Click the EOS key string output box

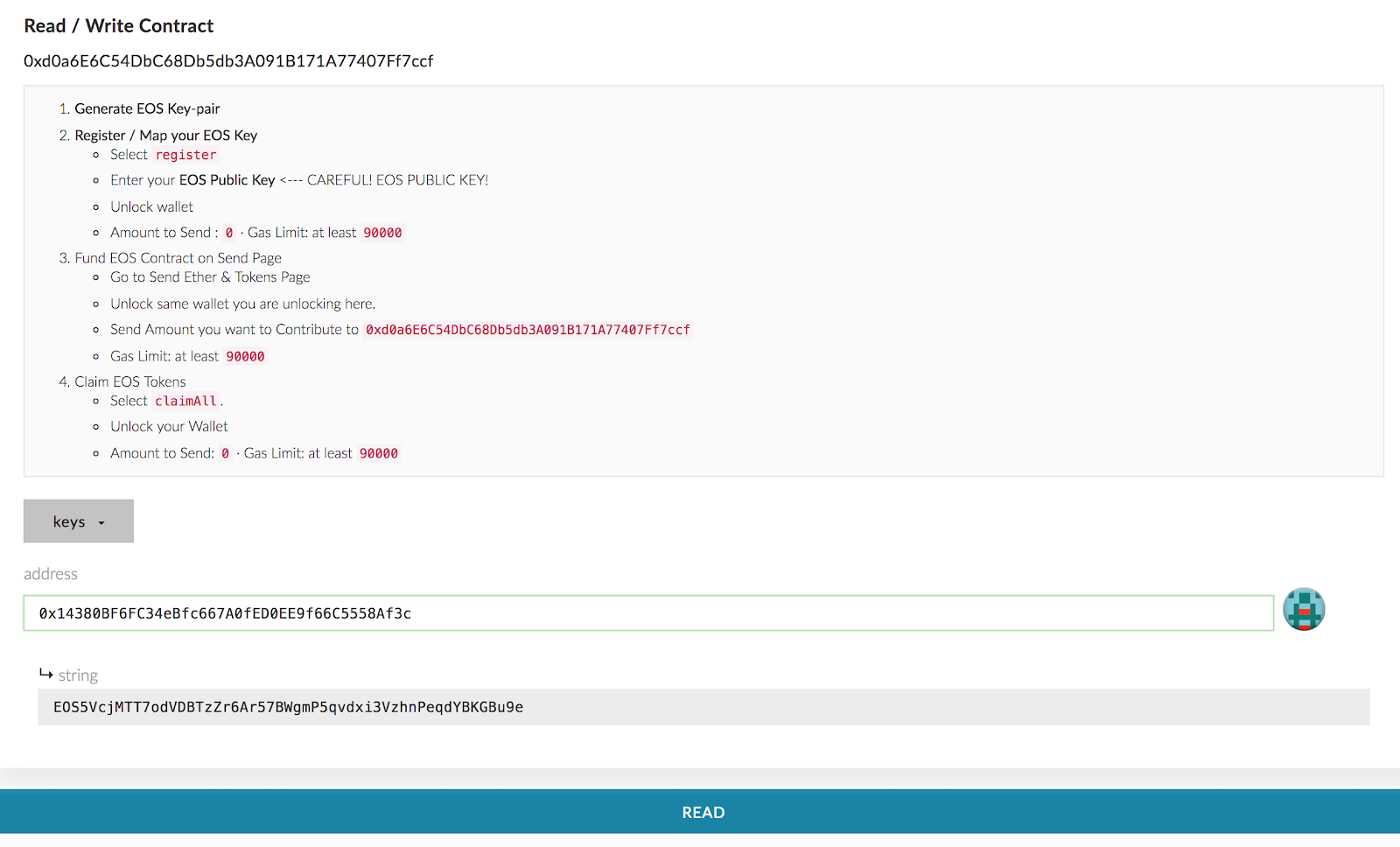point(703,707)
